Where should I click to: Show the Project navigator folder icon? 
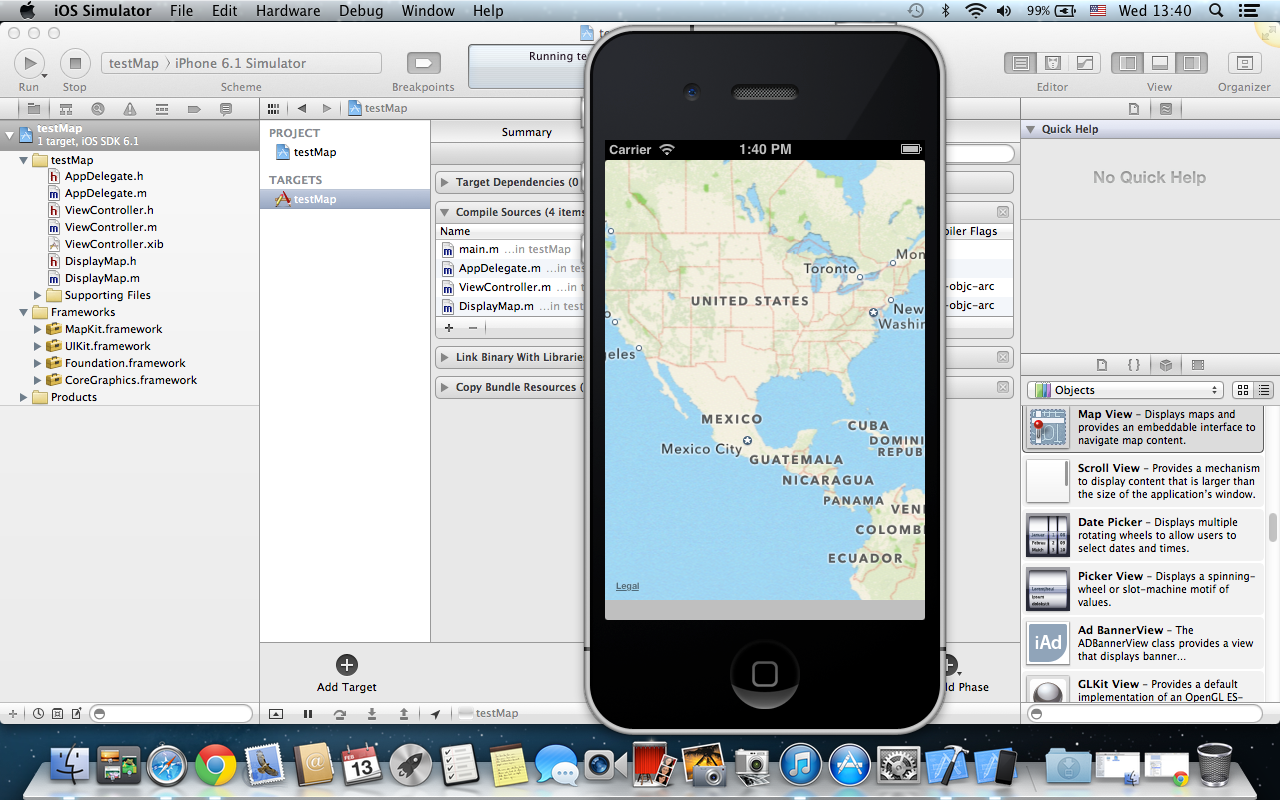tap(33, 109)
